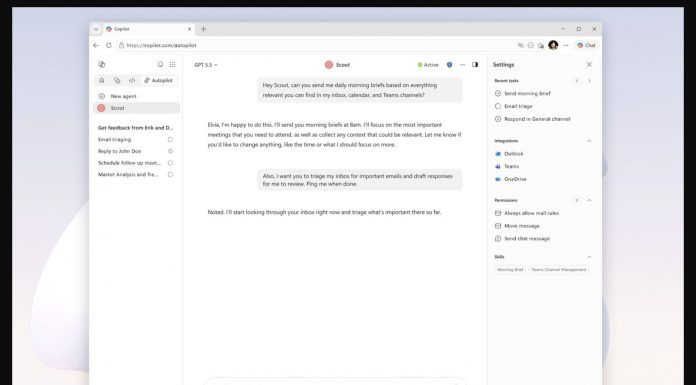Click the OneDrive integration icon

(x=498, y=179)
